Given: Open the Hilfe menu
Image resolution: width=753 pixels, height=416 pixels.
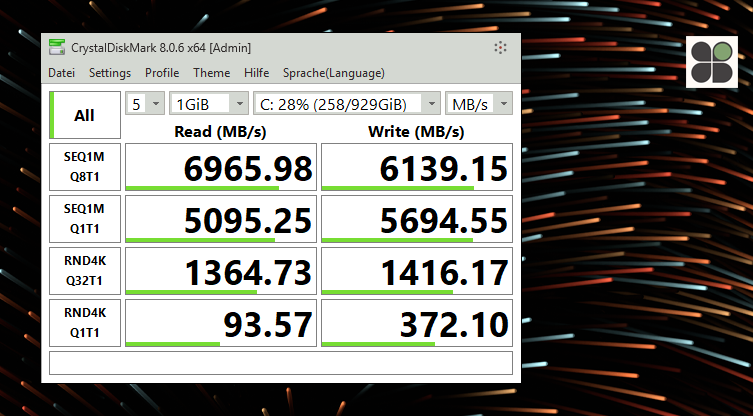Looking at the screenshot, I should click(x=256, y=73).
